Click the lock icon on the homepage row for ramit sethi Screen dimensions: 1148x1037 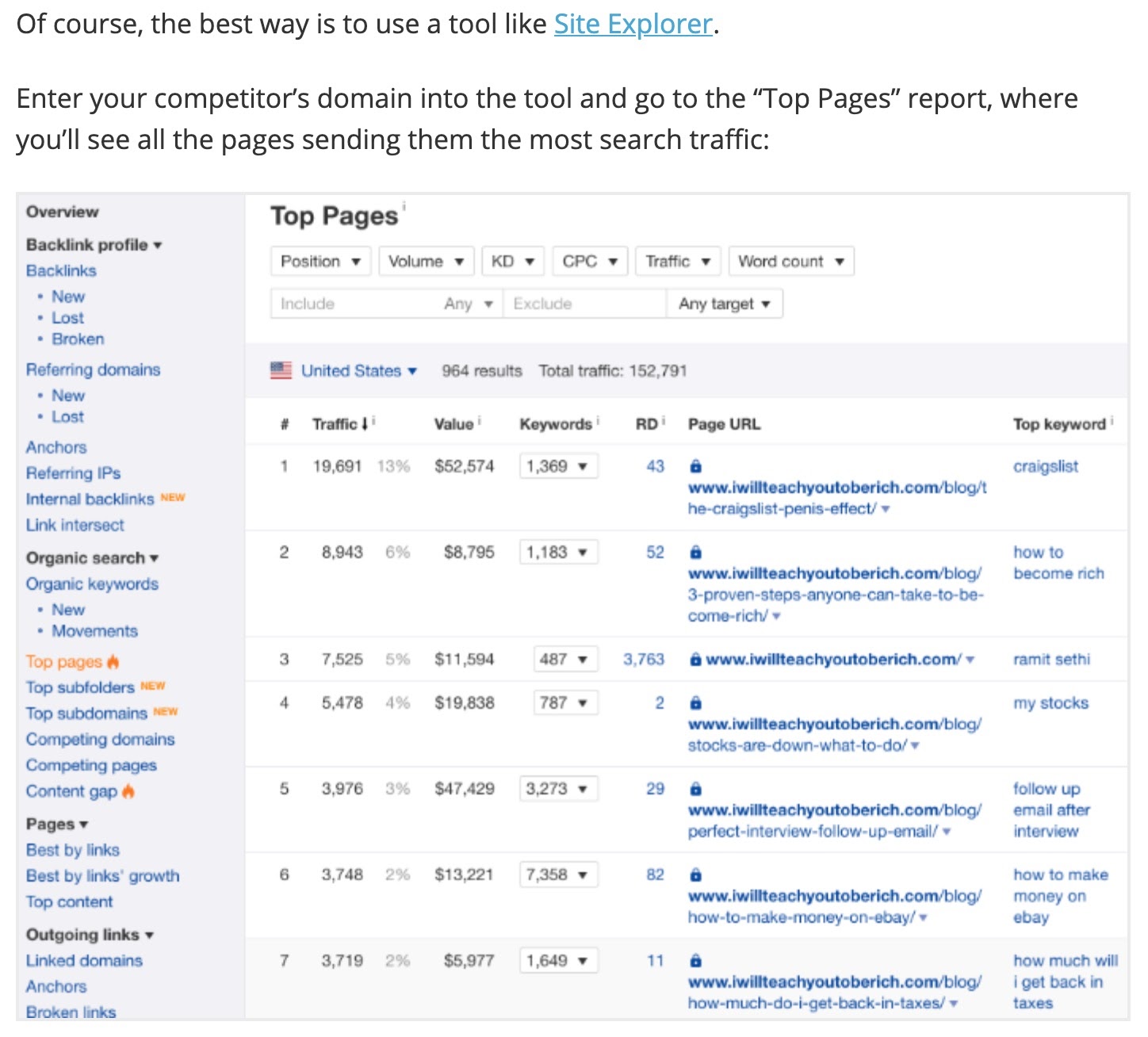pyautogui.click(x=696, y=659)
